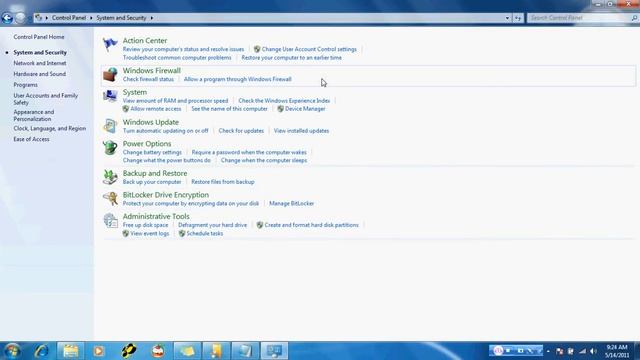Click Defragment your hard drive link
The image size is (640, 360).
(212, 225)
